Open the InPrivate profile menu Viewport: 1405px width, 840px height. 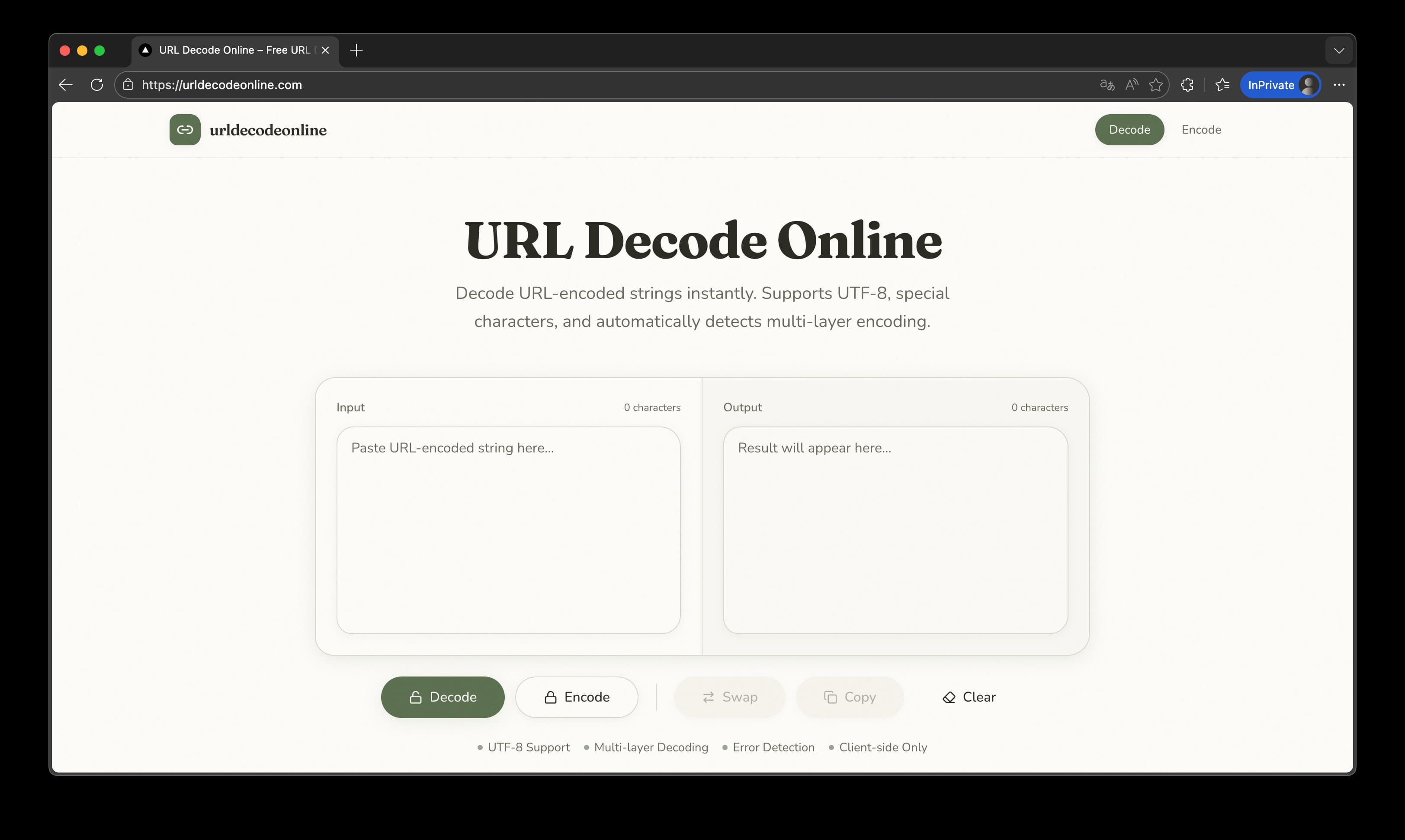[1279, 85]
